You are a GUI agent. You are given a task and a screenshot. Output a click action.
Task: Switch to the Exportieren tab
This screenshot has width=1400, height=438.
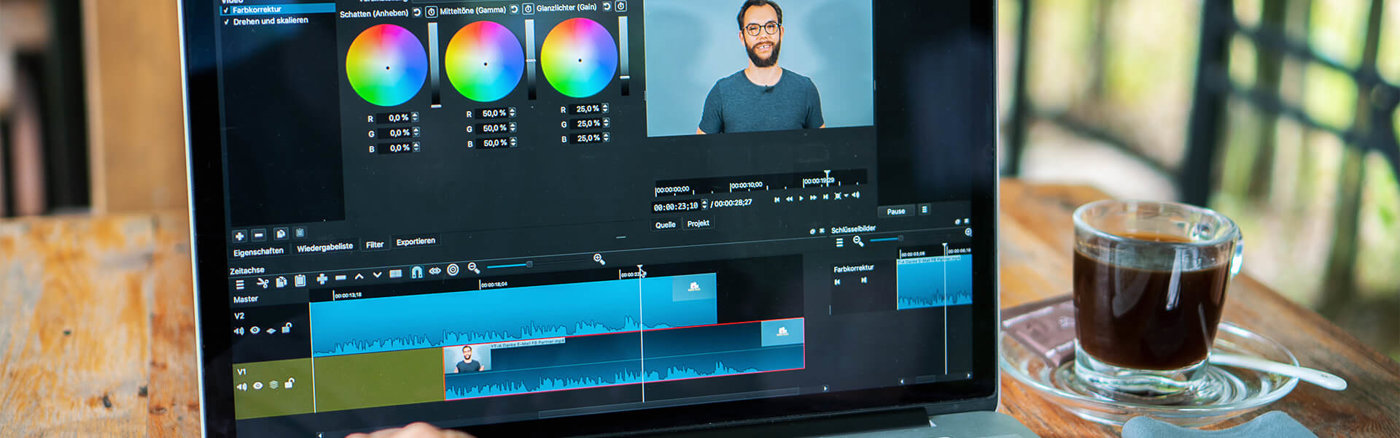coord(415,241)
